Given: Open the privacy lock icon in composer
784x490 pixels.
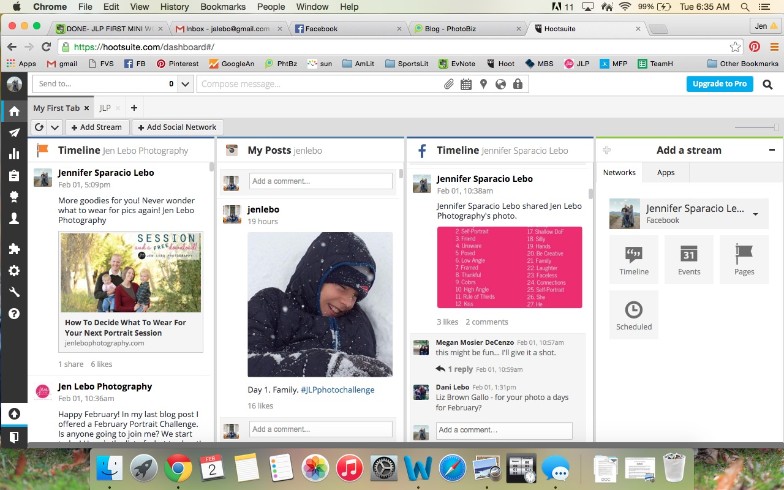Looking at the screenshot, I should tap(518, 84).
